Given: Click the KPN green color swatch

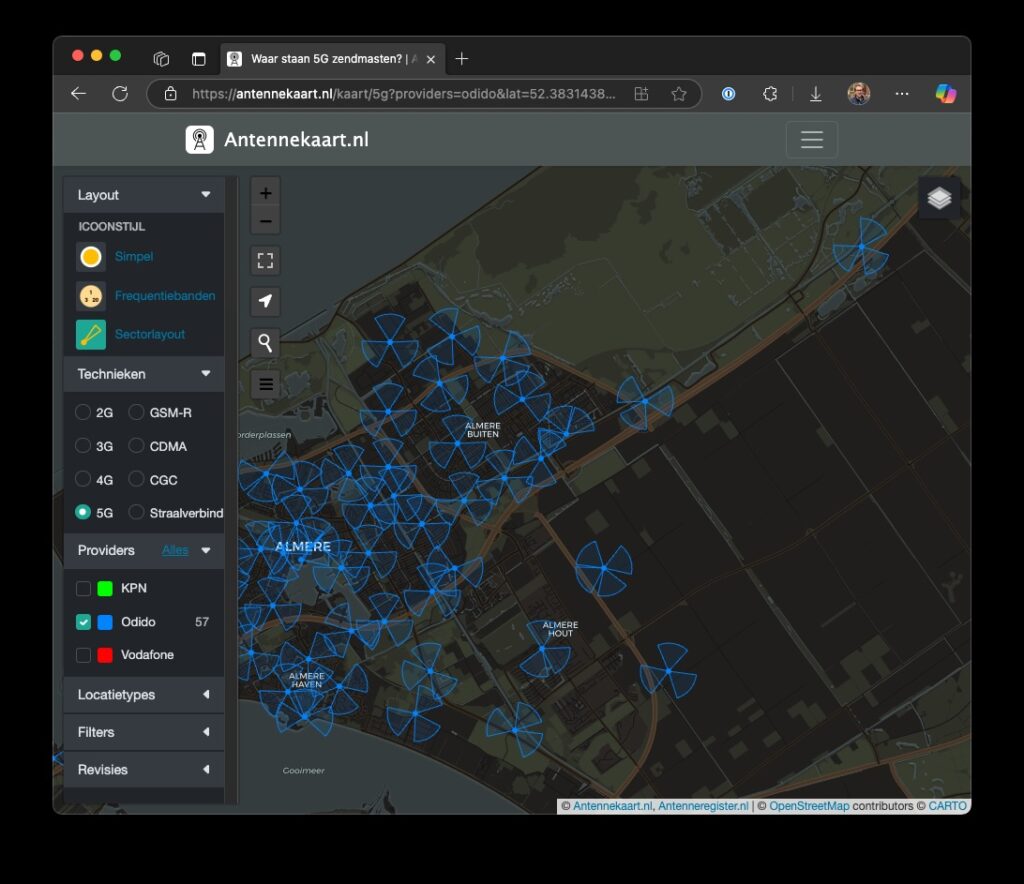Looking at the screenshot, I should (105, 588).
